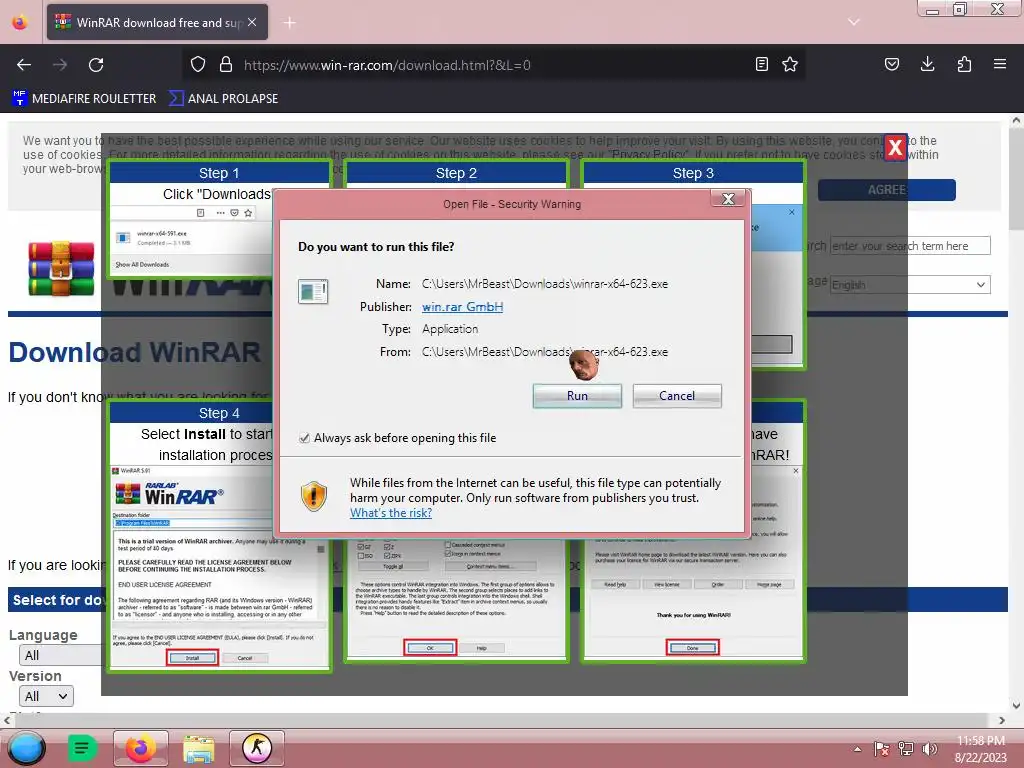The width and height of the screenshot is (1024, 768).
Task: Click the search term input field
Action: [x=910, y=246]
